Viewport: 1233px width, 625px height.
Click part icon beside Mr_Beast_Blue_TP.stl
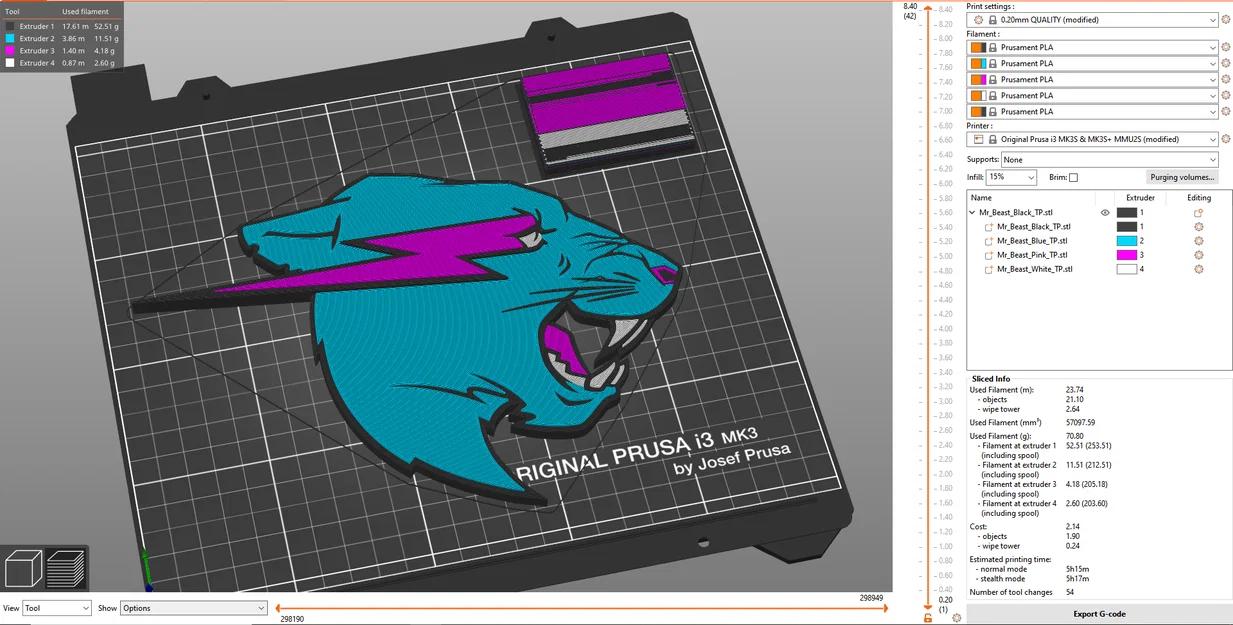(989, 241)
